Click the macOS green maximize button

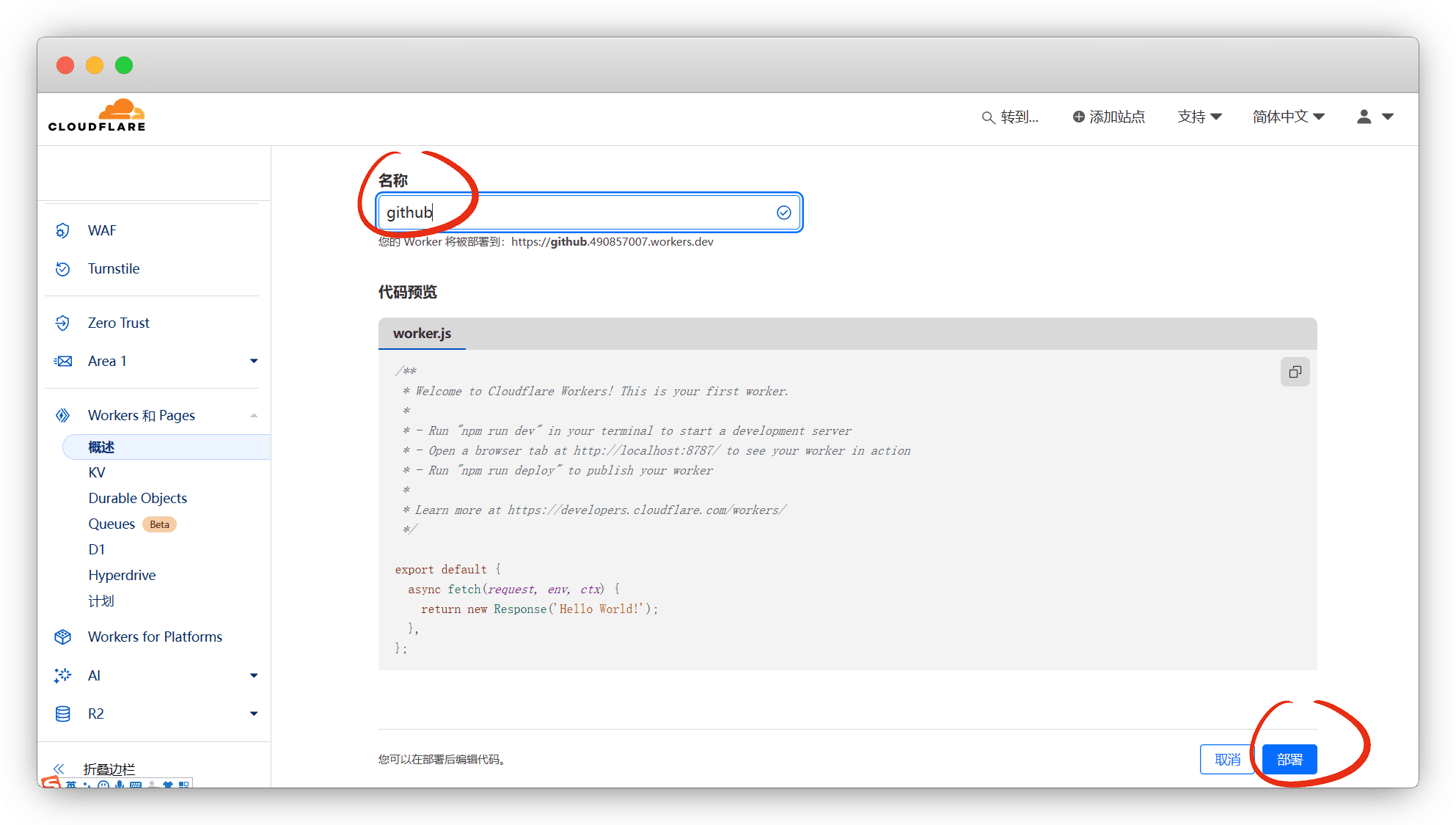pyautogui.click(x=124, y=65)
